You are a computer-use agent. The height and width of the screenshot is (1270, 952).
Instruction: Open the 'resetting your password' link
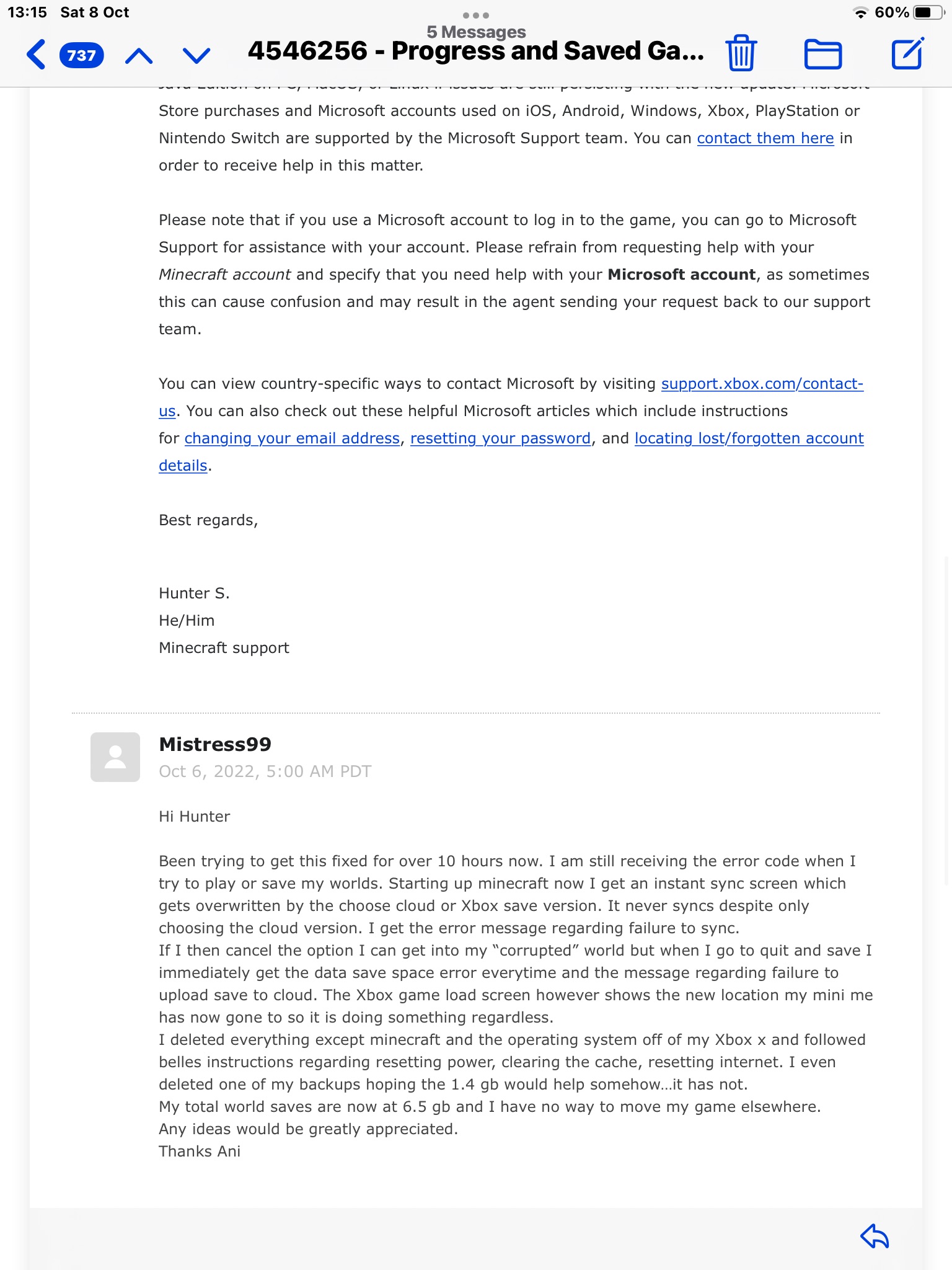tap(500, 438)
